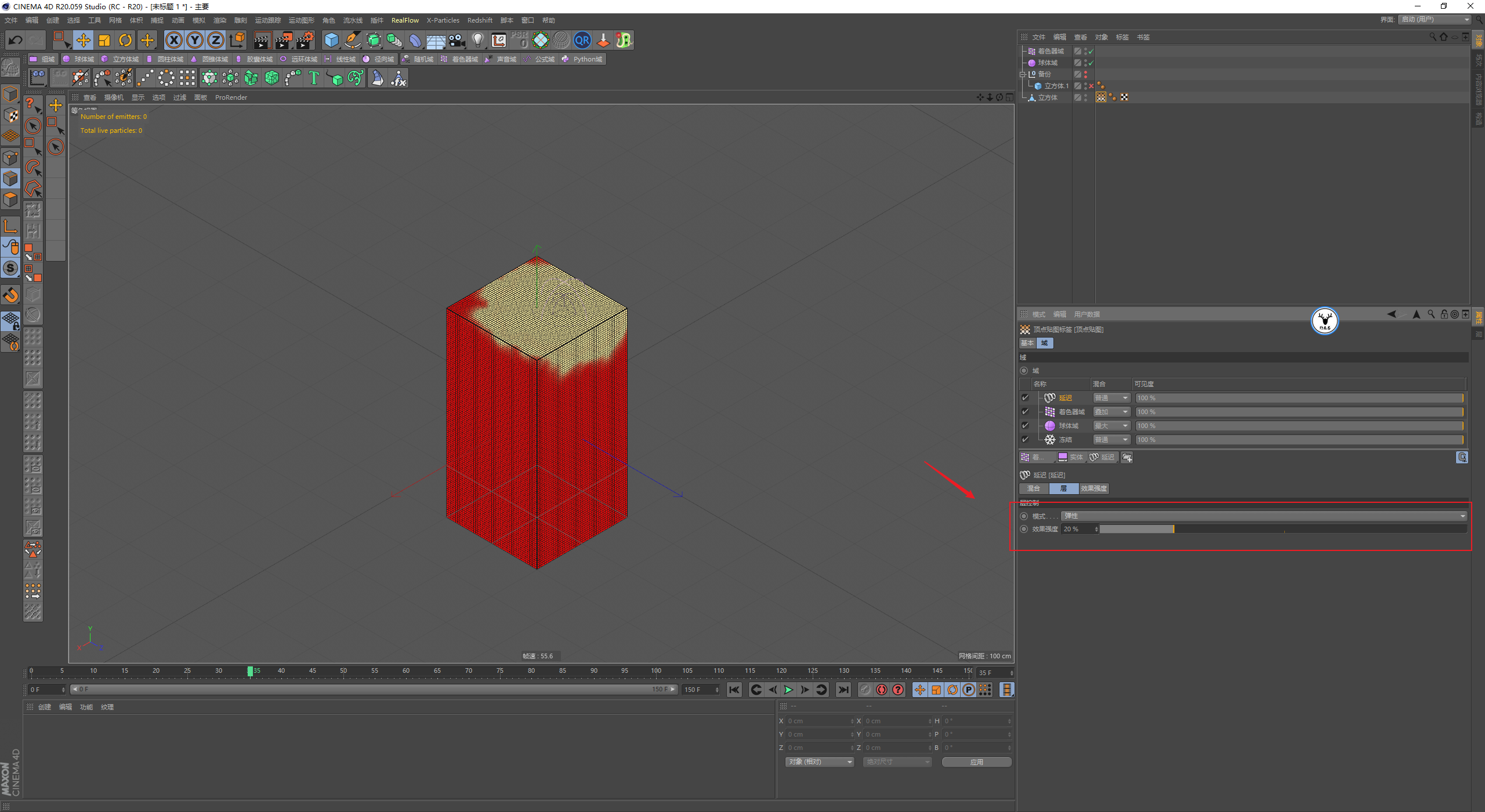The width and height of the screenshot is (1485, 812).
Task: Switch to the 效果强度 tab
Action: pos(1093,489)
